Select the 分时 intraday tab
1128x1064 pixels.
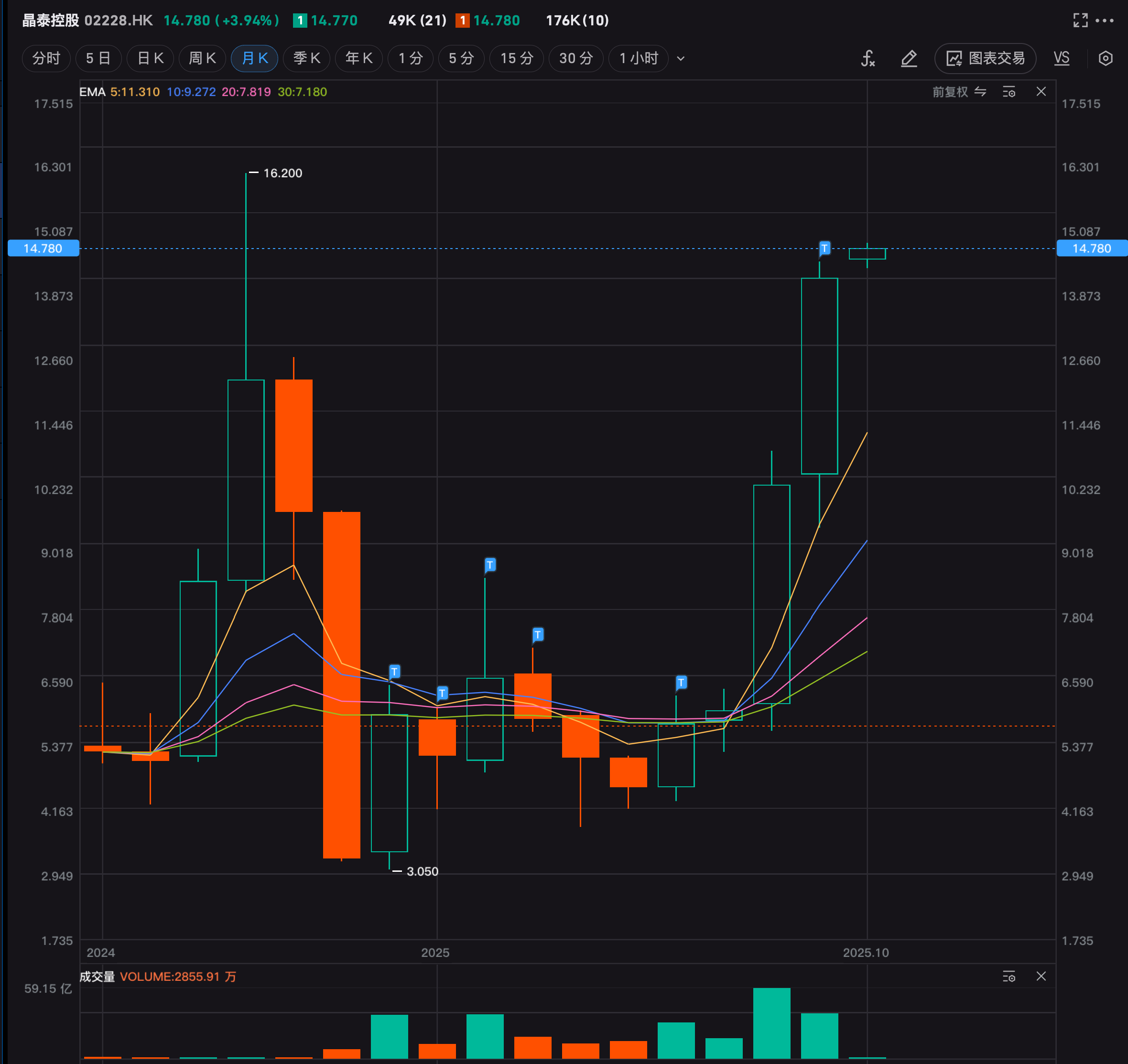[x=46, y=58]
